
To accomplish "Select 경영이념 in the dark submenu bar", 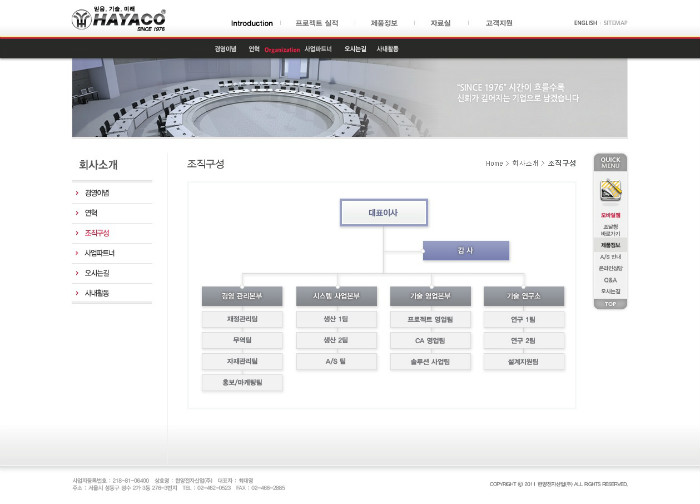I will coord(225,49).
